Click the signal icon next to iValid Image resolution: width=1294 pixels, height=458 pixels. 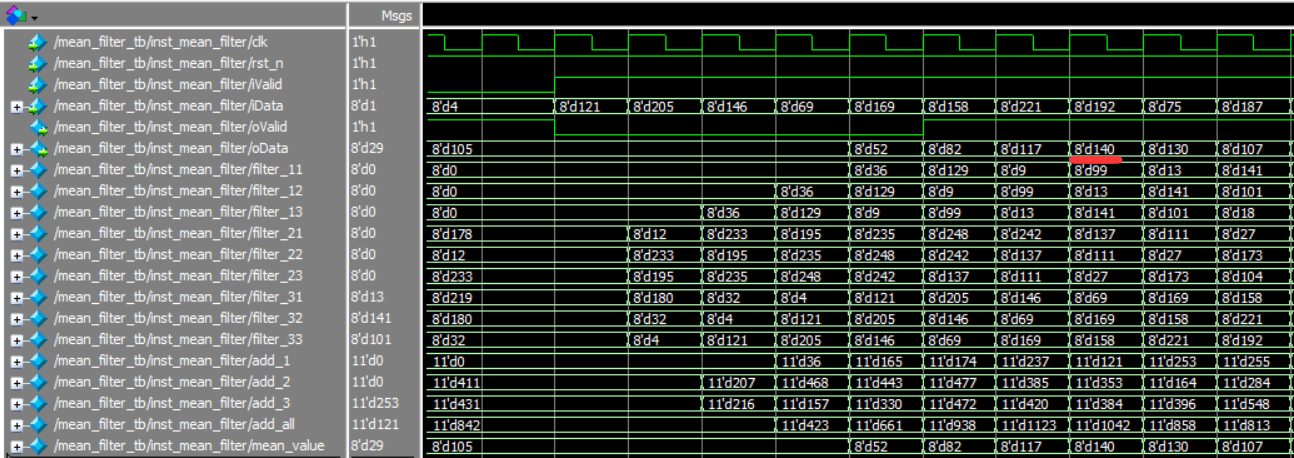coord(39,84)
